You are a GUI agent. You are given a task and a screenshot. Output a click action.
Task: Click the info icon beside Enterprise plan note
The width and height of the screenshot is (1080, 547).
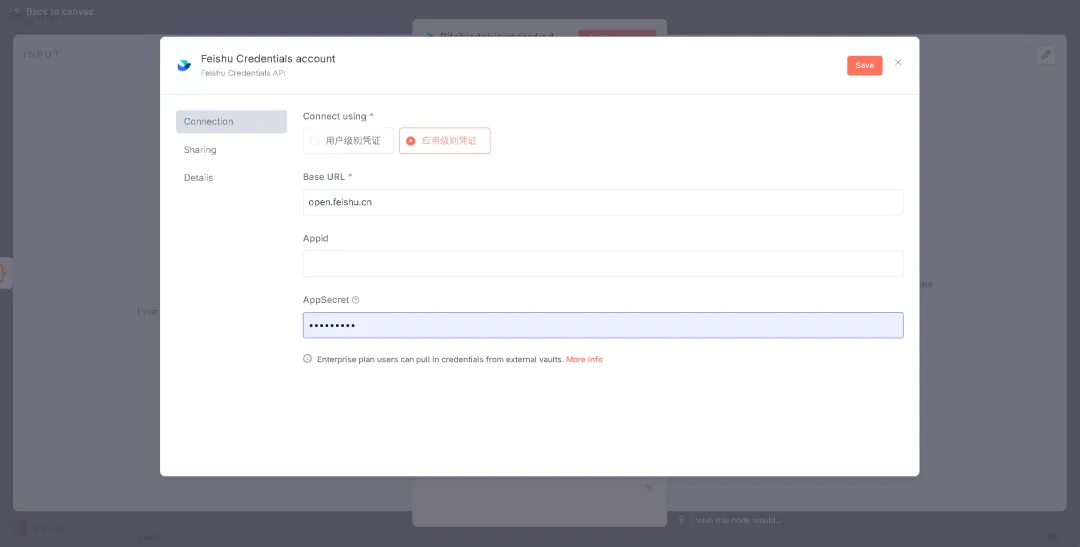308,359
